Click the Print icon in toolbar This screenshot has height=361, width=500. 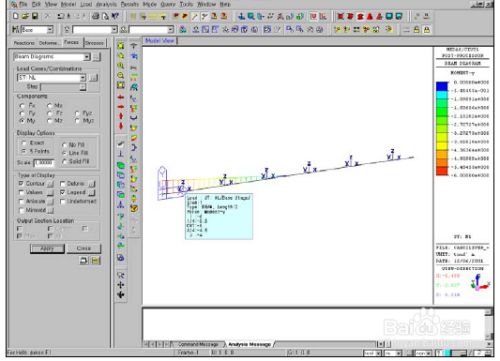[x=96, y=16]
